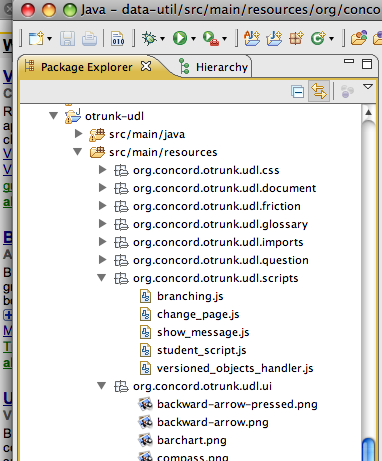Click the binary 010 file icon
Viewport: 382px width, 461px height.
click(118, 39)
